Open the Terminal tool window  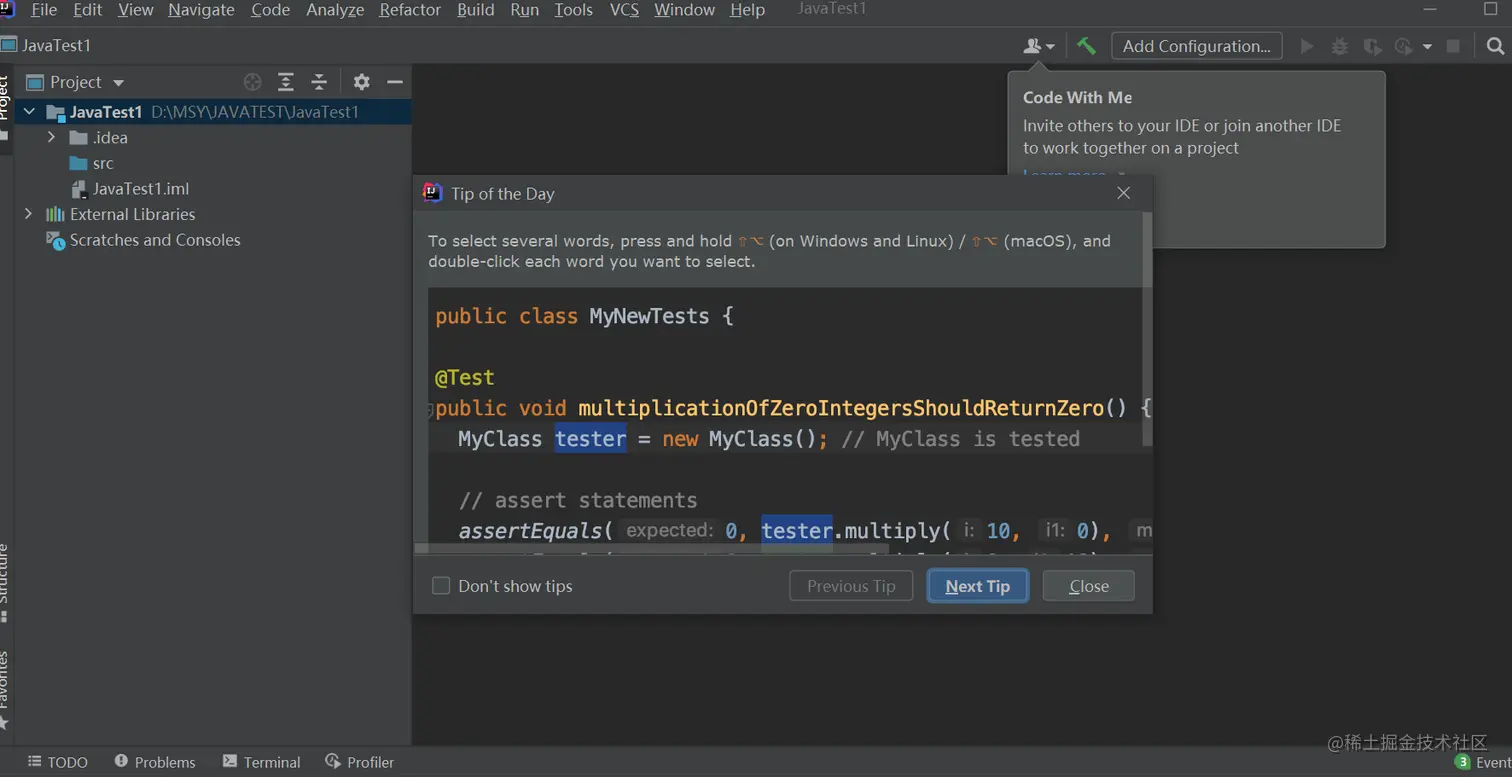tap(261, 762)
